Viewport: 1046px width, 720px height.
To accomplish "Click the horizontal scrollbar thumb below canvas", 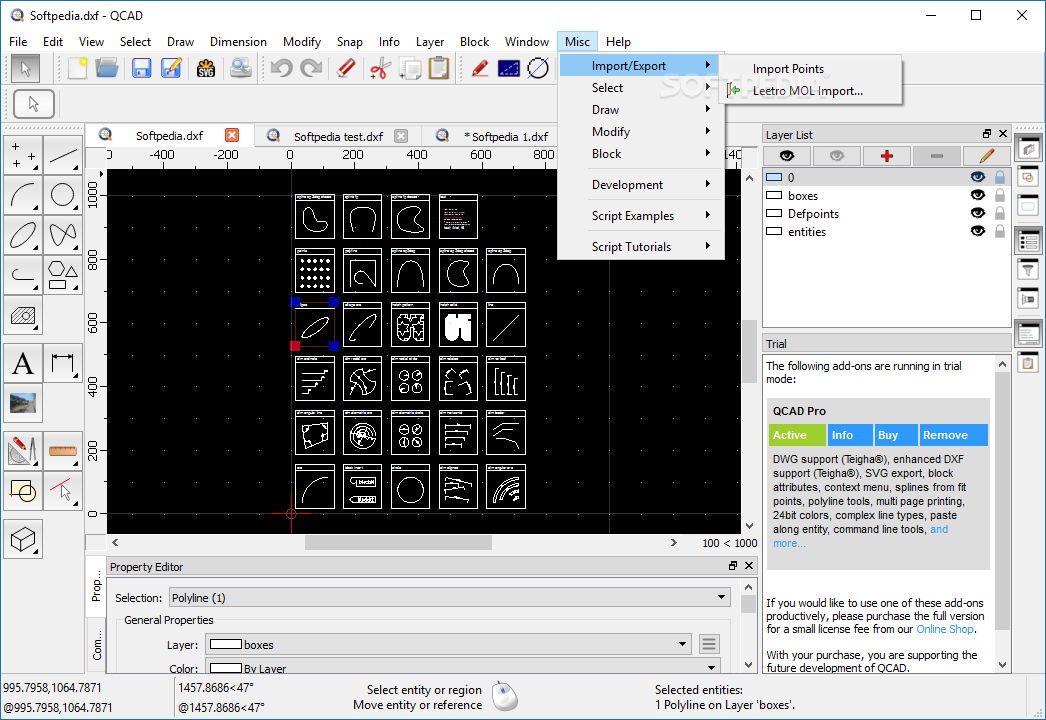I will click(398, 543).
